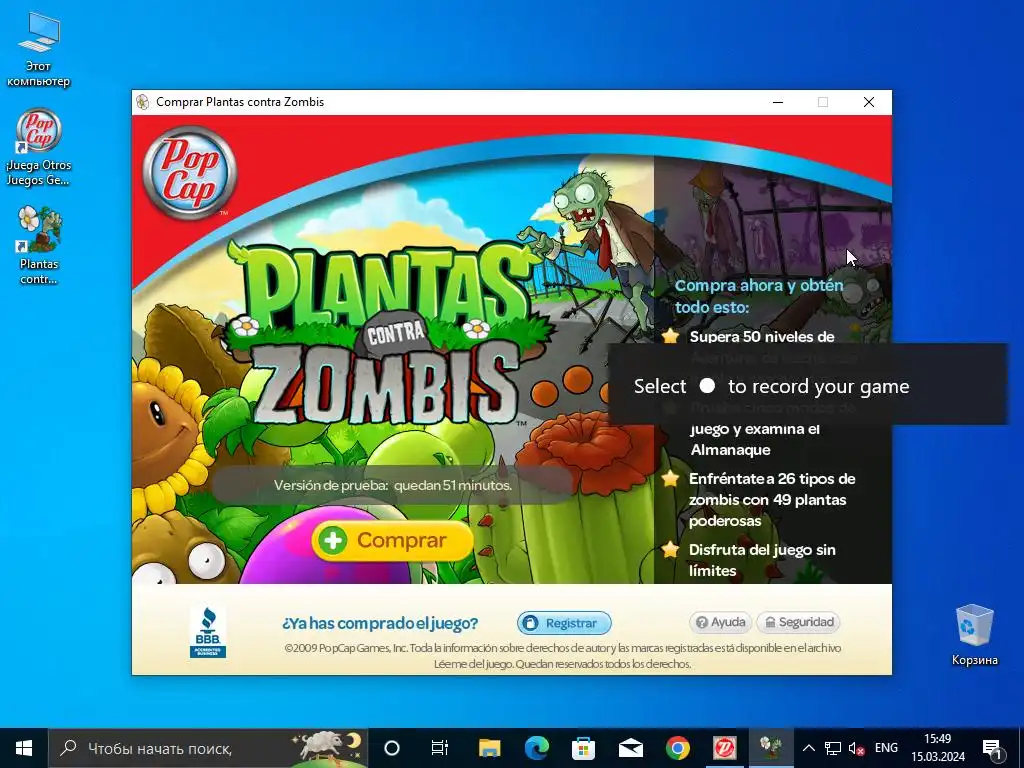Click '¿Ya has comprado el juego?' text
The width and height of the screenshot is (1024, 768).
click(x=380, y=623)
